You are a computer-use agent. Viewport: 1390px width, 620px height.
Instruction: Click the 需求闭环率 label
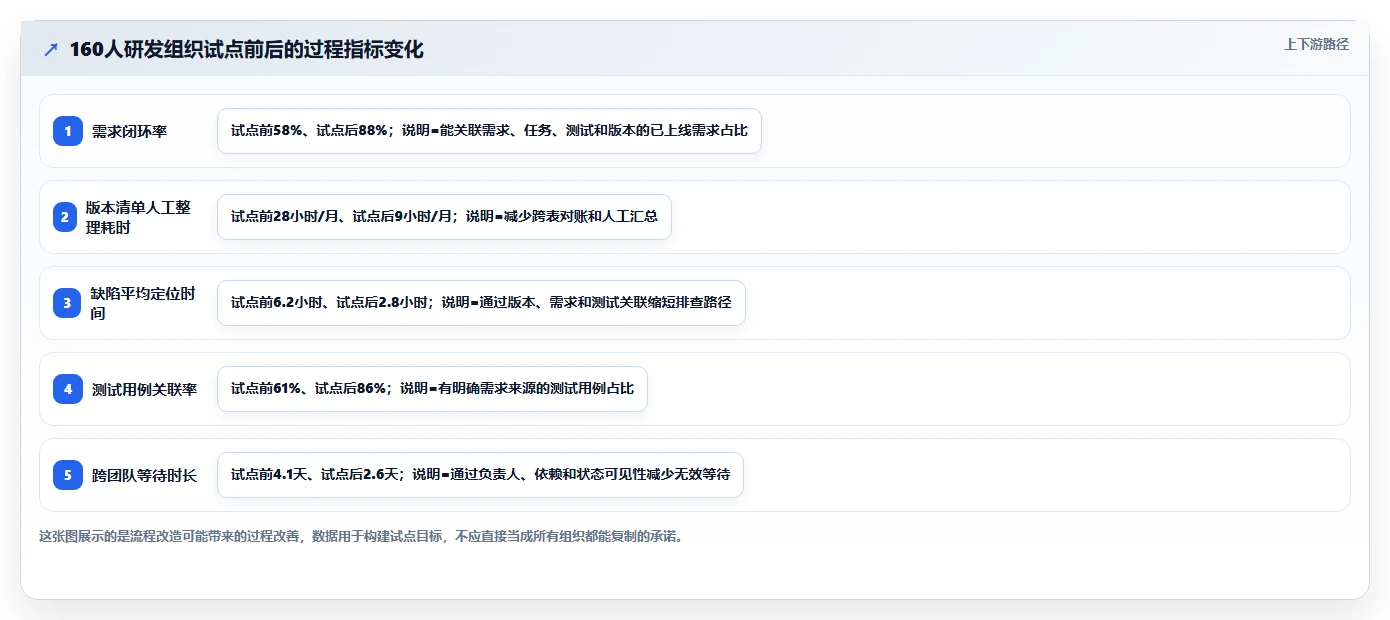[129, 131]
